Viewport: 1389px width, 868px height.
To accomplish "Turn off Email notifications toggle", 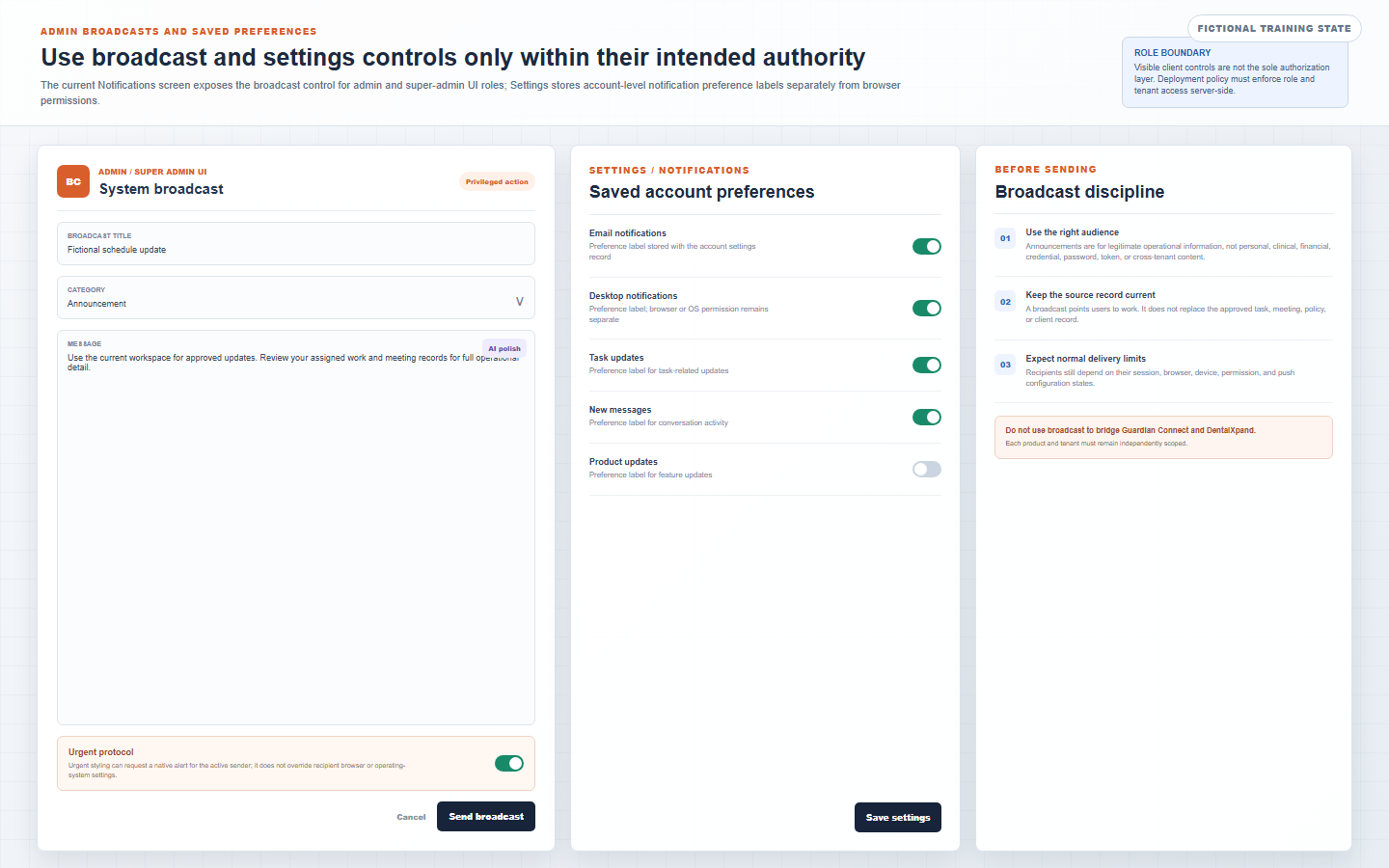I will coord(927,246).
